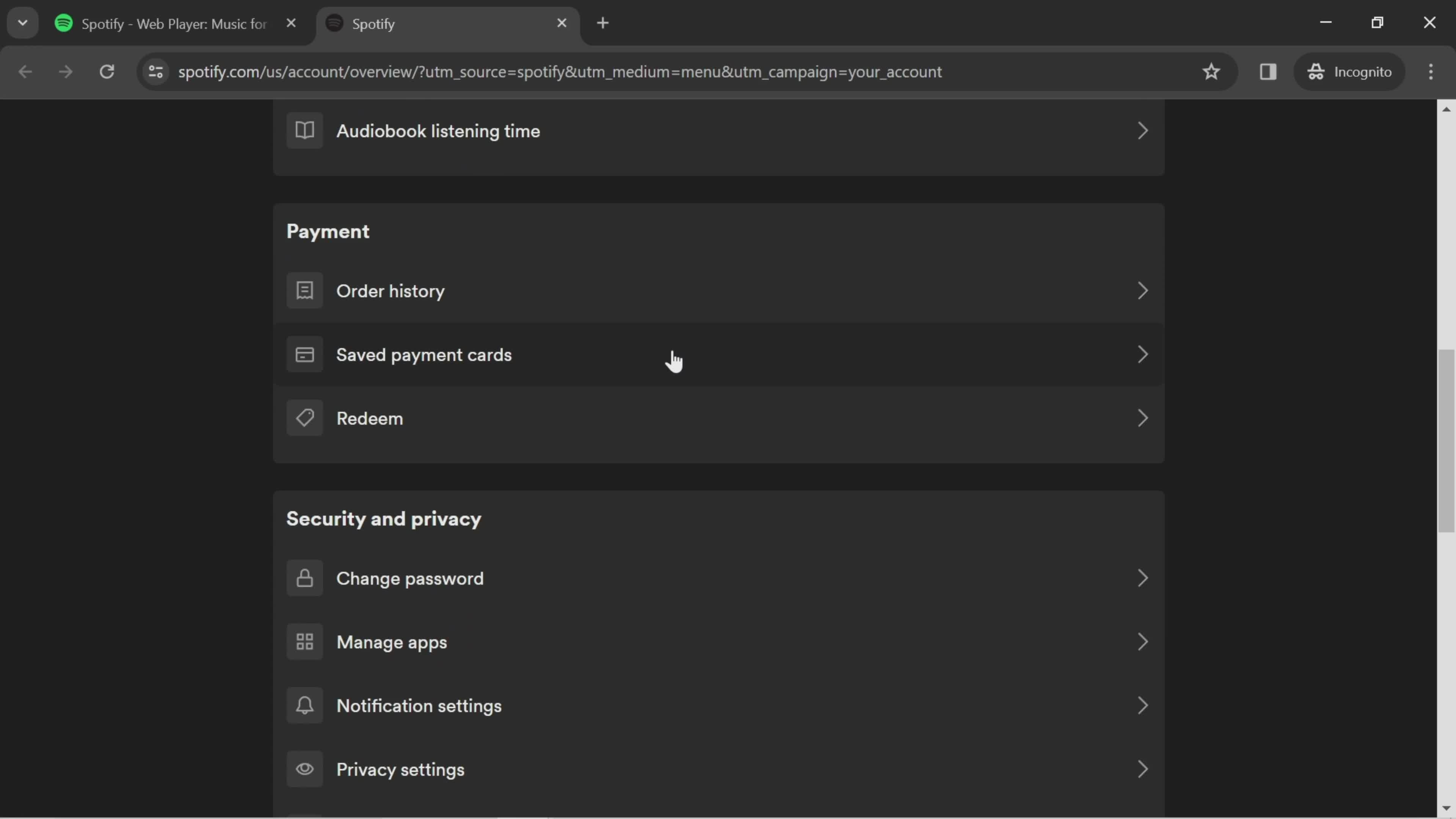Screen dimensions: 1456x819
Task: Expand Privacy settings chevron
Action: (1142, 769)
